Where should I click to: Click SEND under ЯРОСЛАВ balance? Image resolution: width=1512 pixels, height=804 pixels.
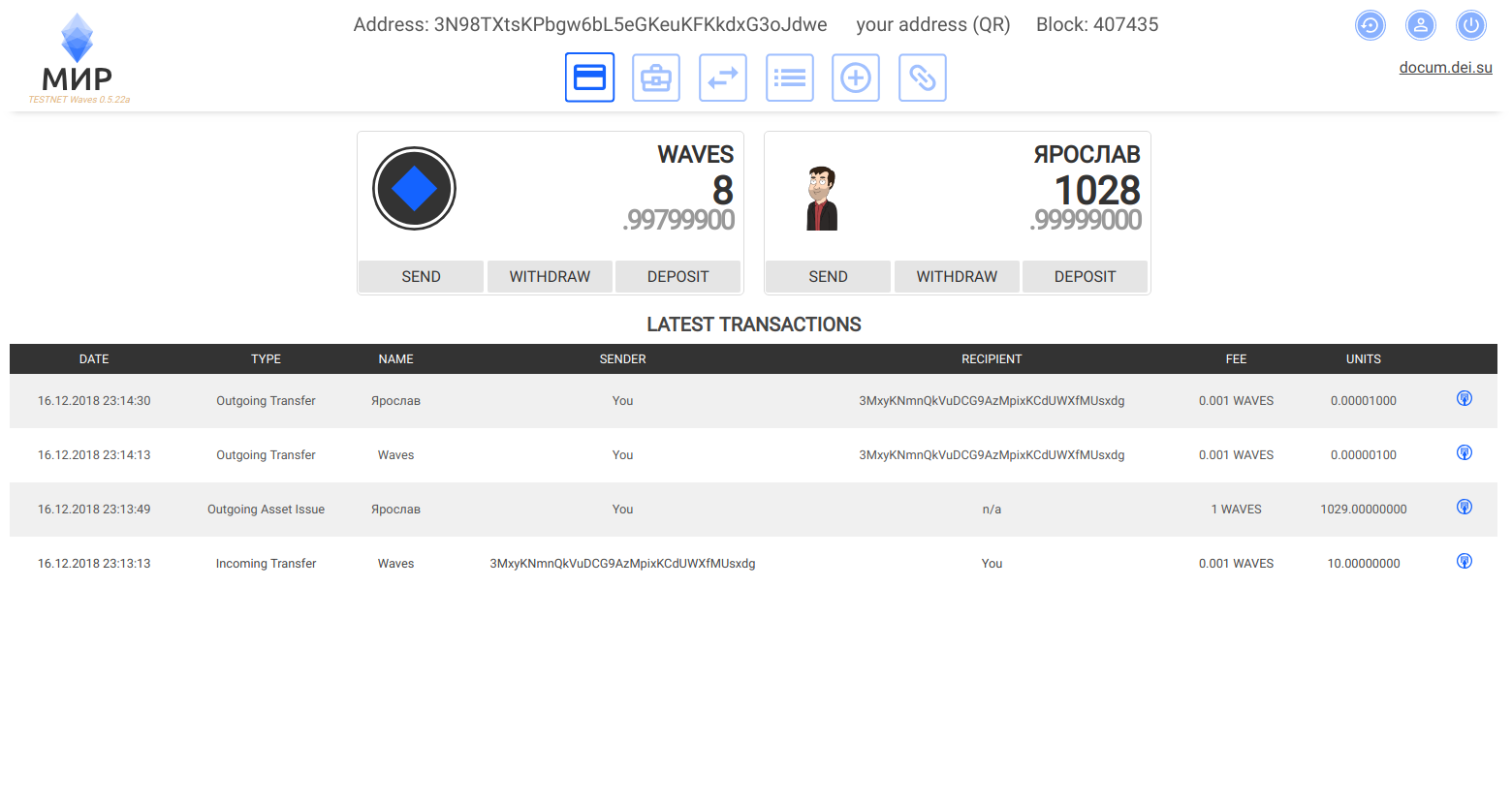[828, 276]
